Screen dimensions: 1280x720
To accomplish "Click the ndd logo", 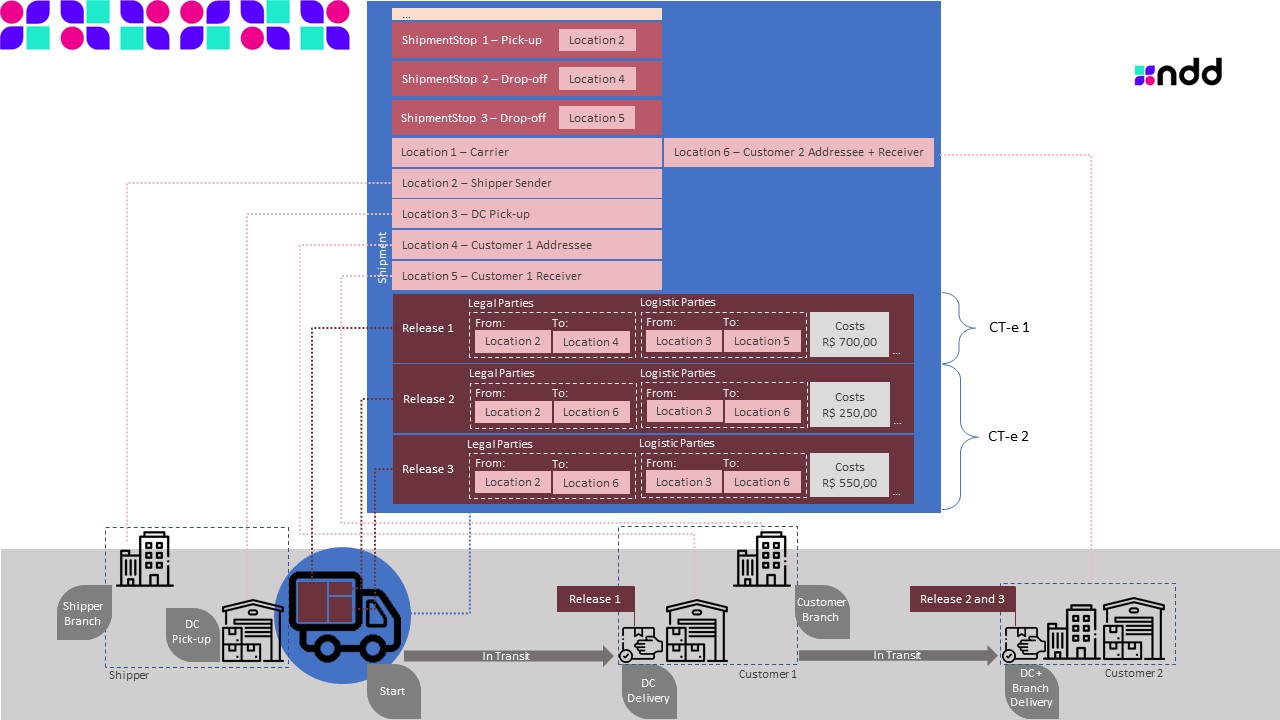I will [1178, 73].
